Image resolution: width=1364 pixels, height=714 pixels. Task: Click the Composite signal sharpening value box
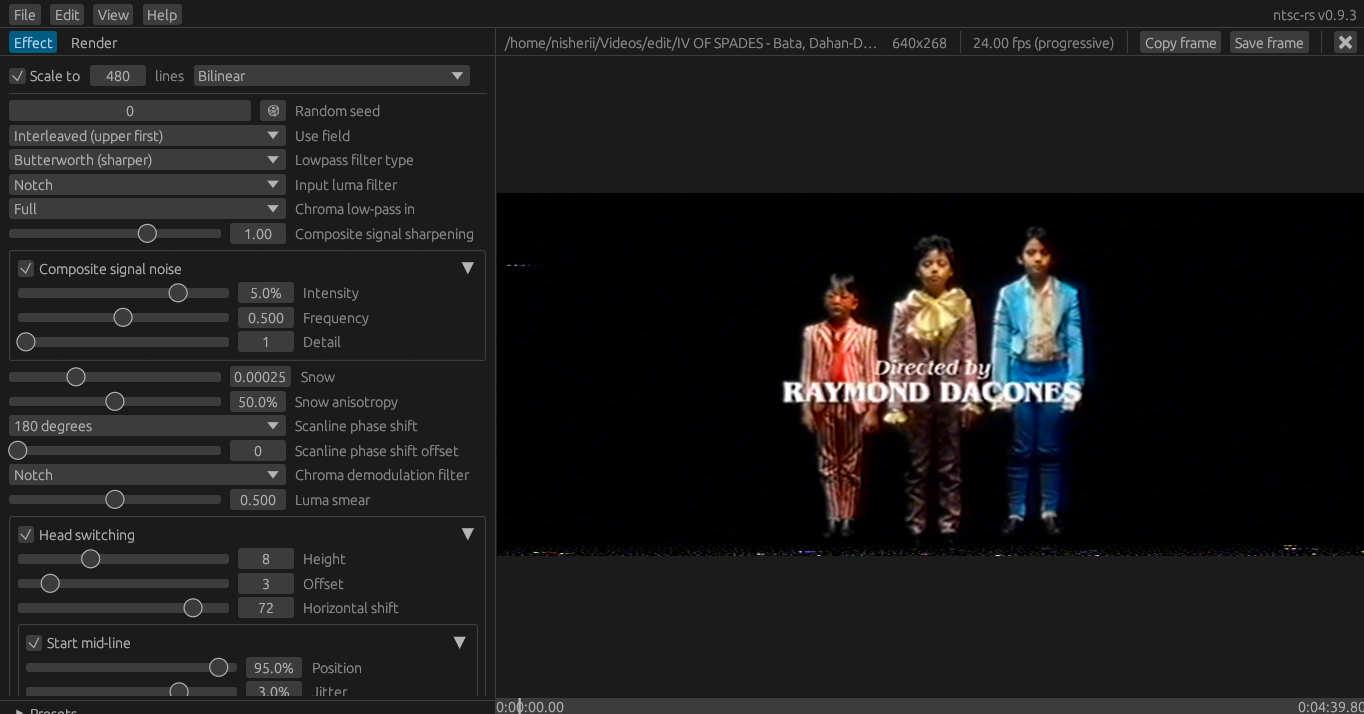click(x=258, y=234)
